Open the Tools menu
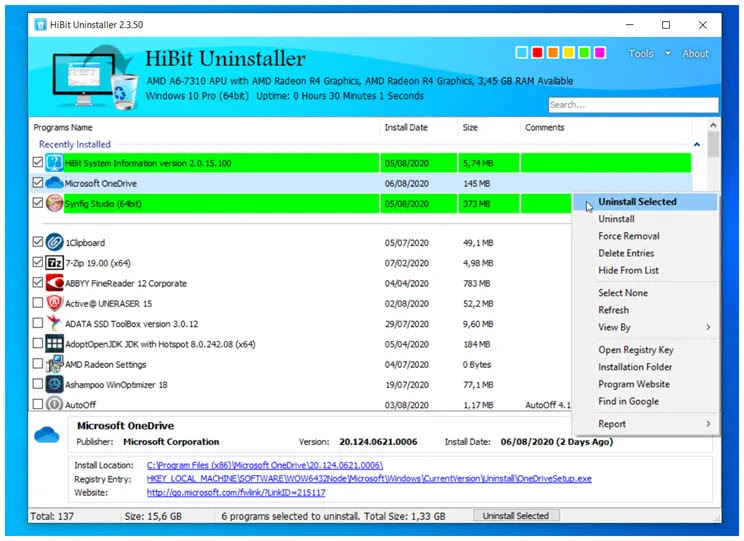Screen dimensions: 744x541 pos(641,54)
